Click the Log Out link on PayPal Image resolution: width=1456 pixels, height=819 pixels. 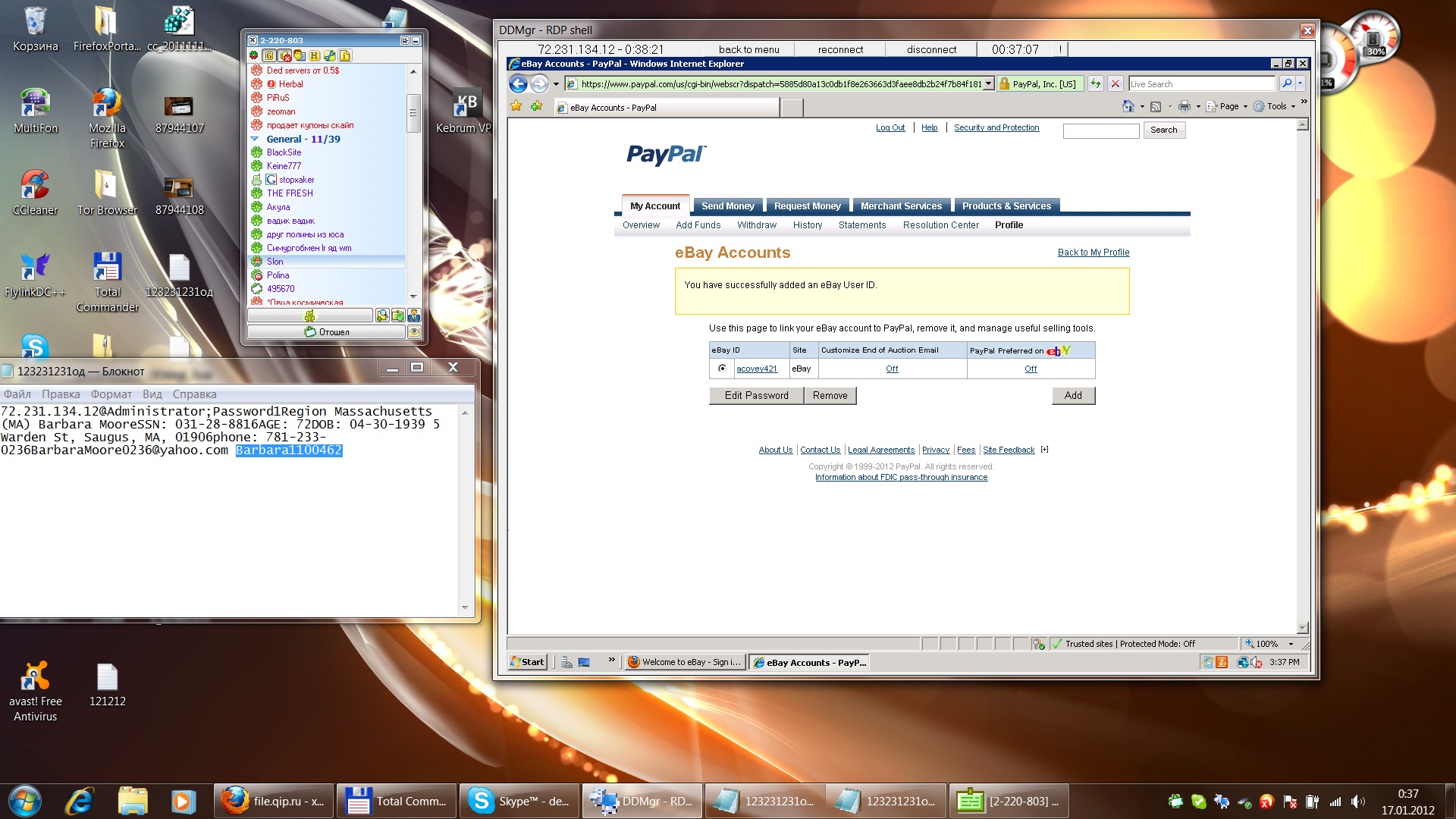(x=890, y=128)
